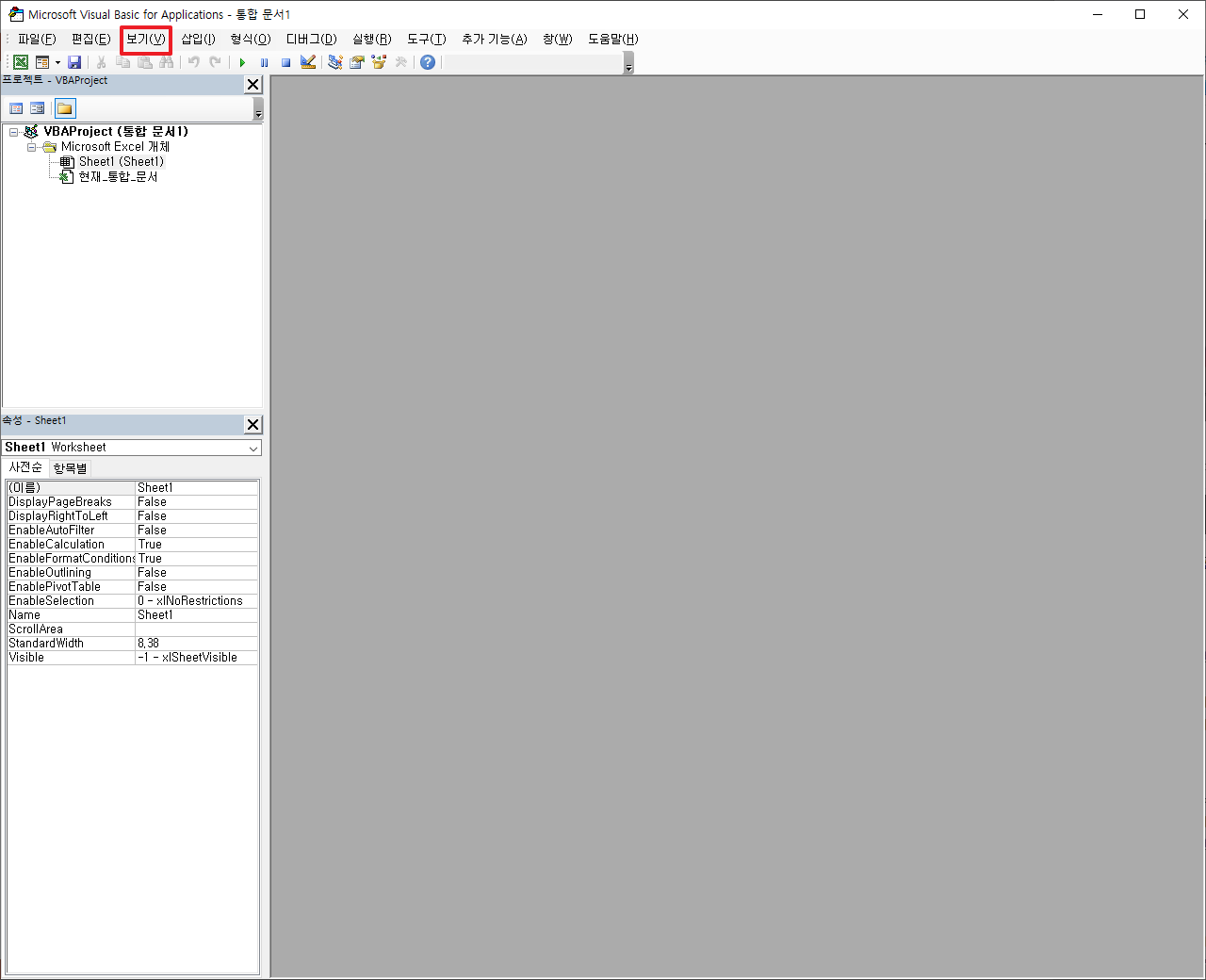The image size is (1206, 980).
Task: Collapse the VBAProject (통합 문서1) node
Action: (14, 132)
